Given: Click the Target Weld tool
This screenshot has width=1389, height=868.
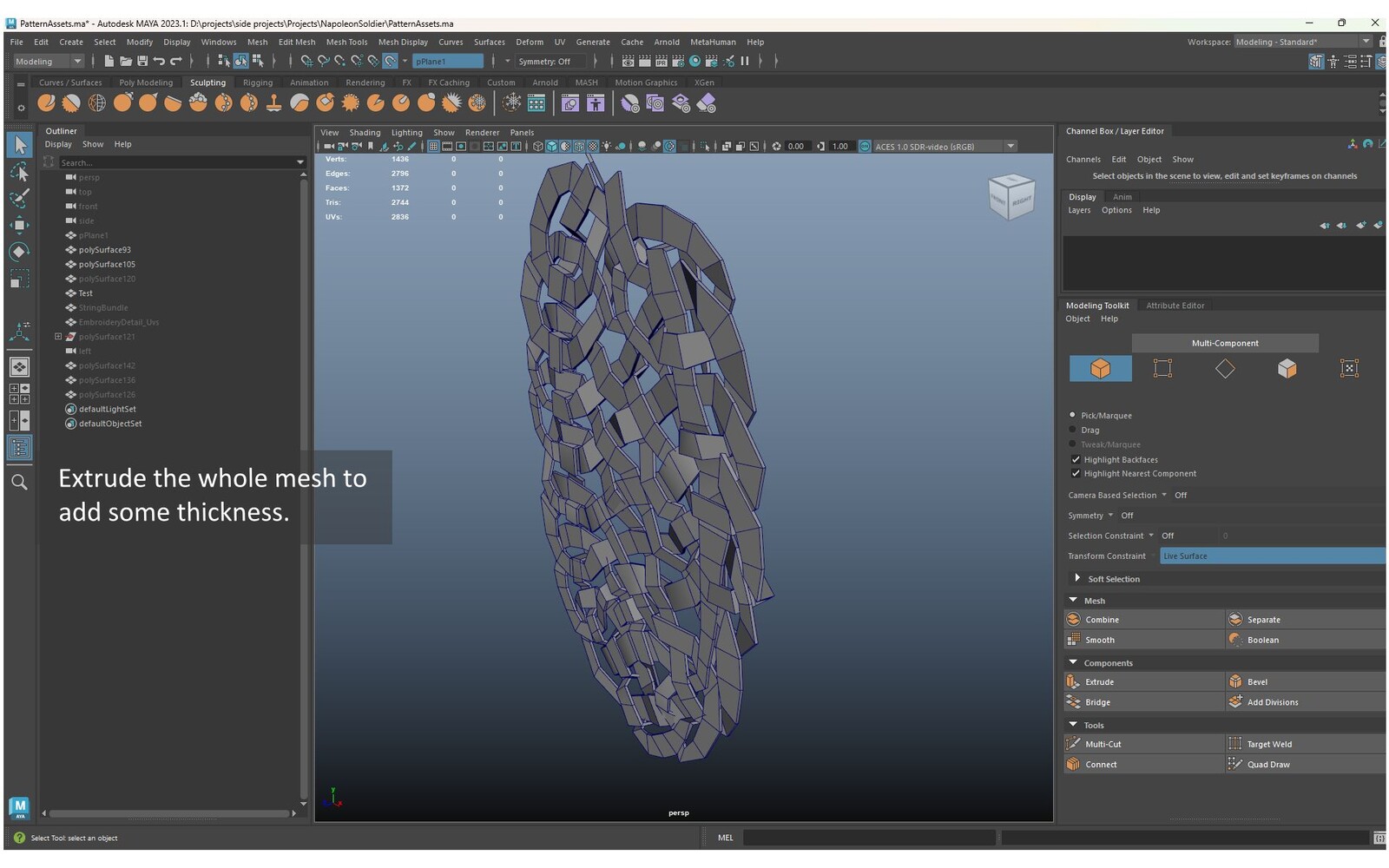Looking at the screenshot, I should pyautogui.click(x=1268, y=744).
